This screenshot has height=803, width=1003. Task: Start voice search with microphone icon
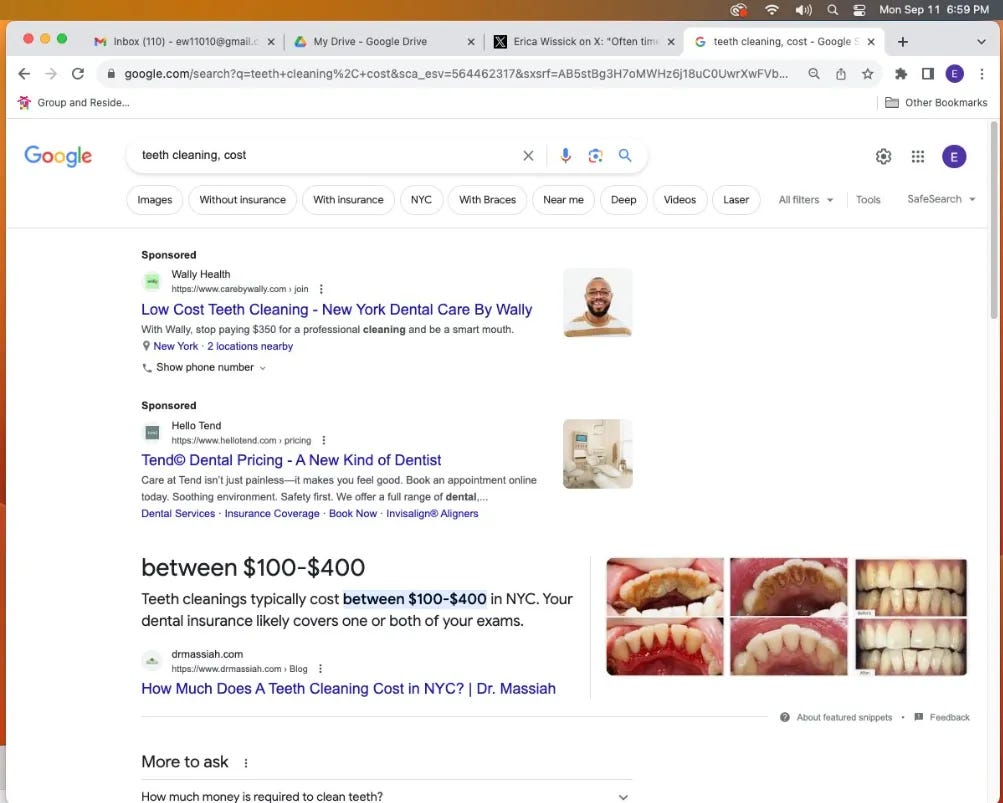click(x=565, y=155)
